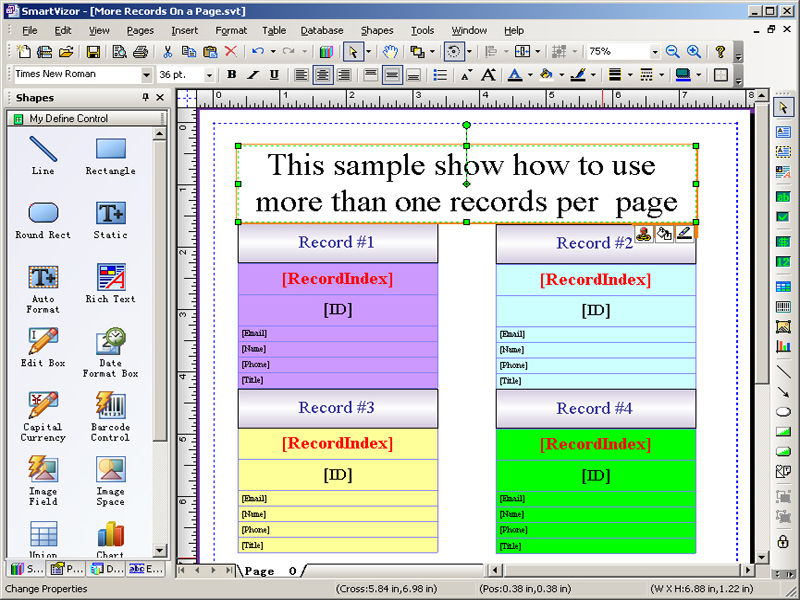Click the Zoom In magnifier
Screen dimensions: 800x600
693,52
